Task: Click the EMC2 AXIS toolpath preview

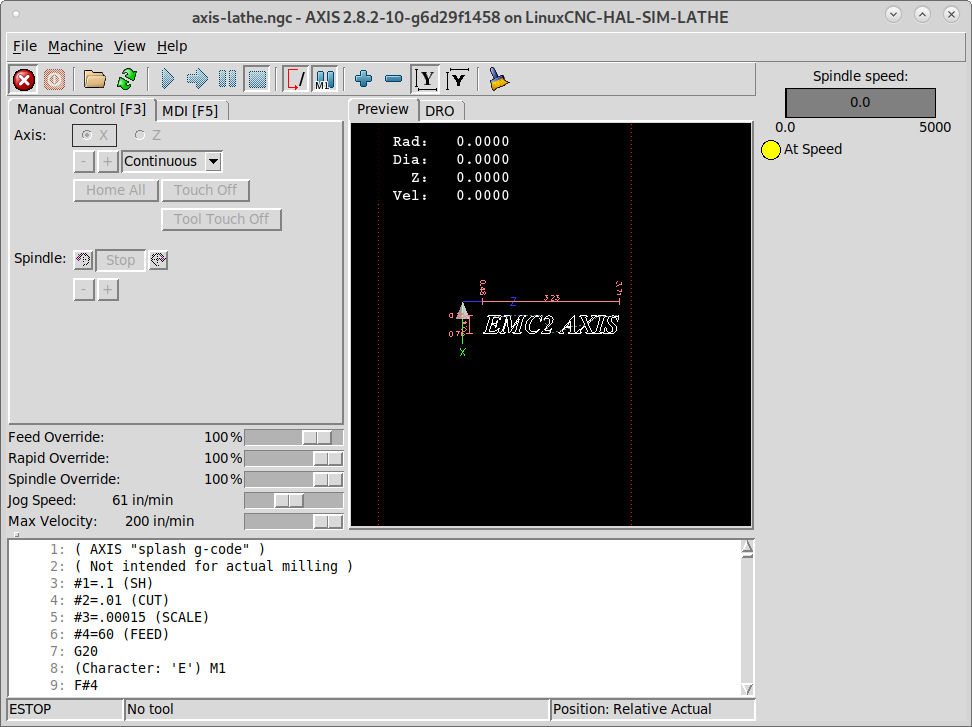Action: pos(550,325)
